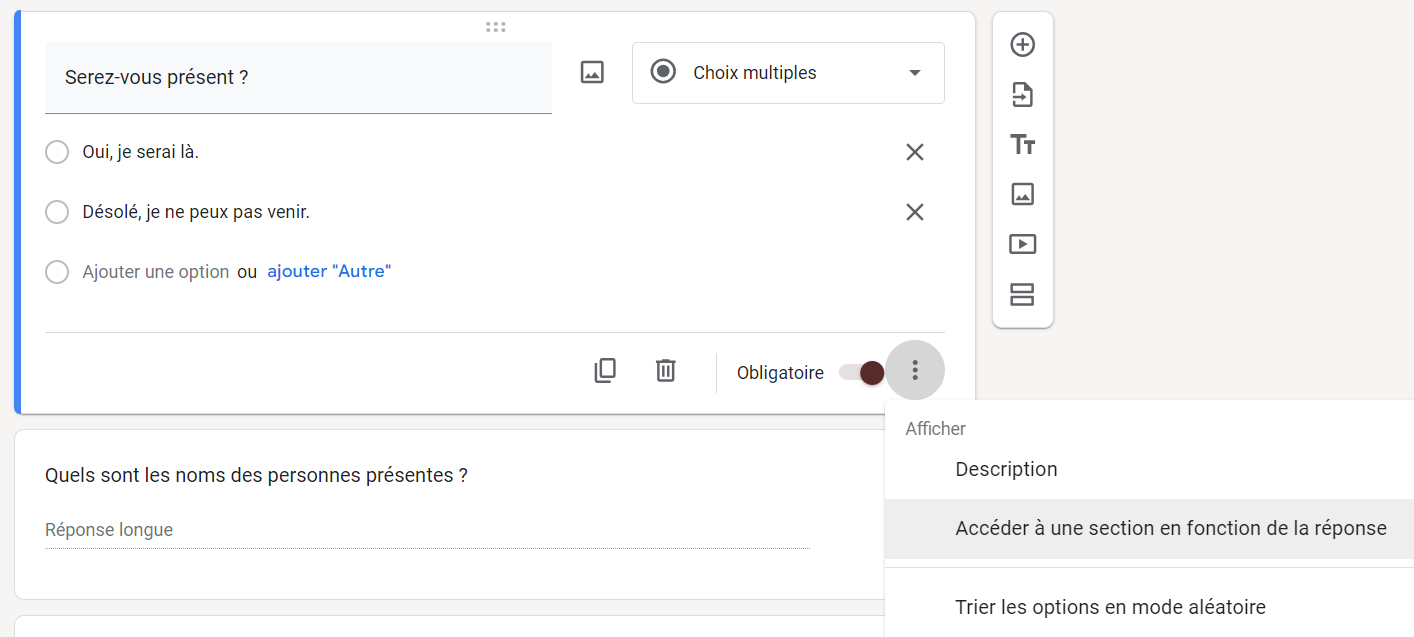Click the add question plus icon

click(1022, 45)
